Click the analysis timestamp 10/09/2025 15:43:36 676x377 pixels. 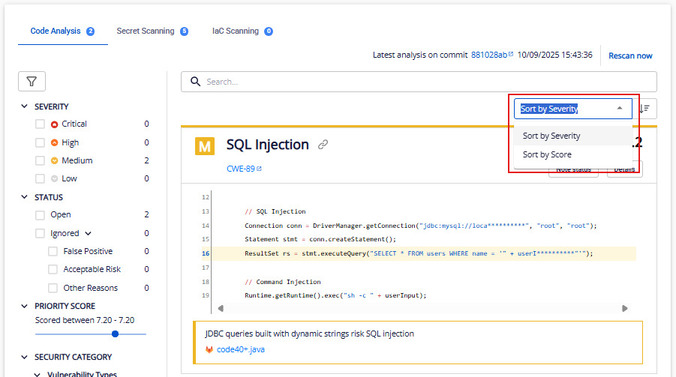(x=555, y=55)
